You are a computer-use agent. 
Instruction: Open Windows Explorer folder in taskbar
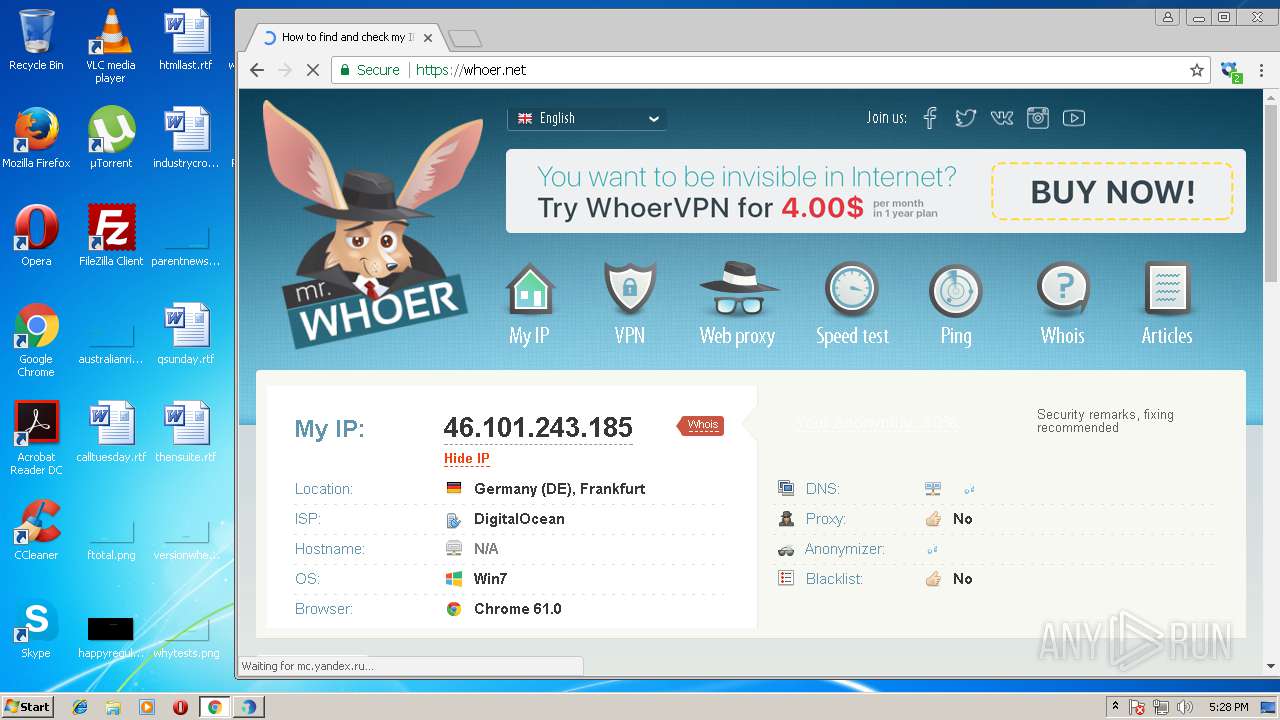point(113,707)
